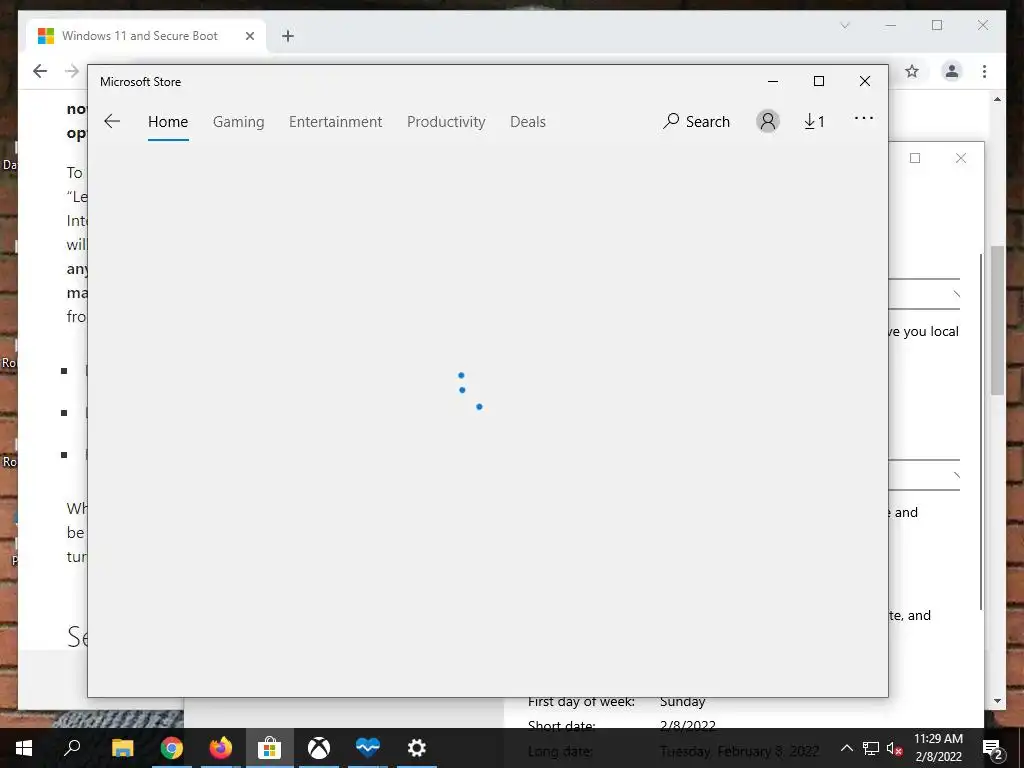1024x768 pixels.
Task: Go back in Microsoft Store
Action: click(x=112, y=121)
